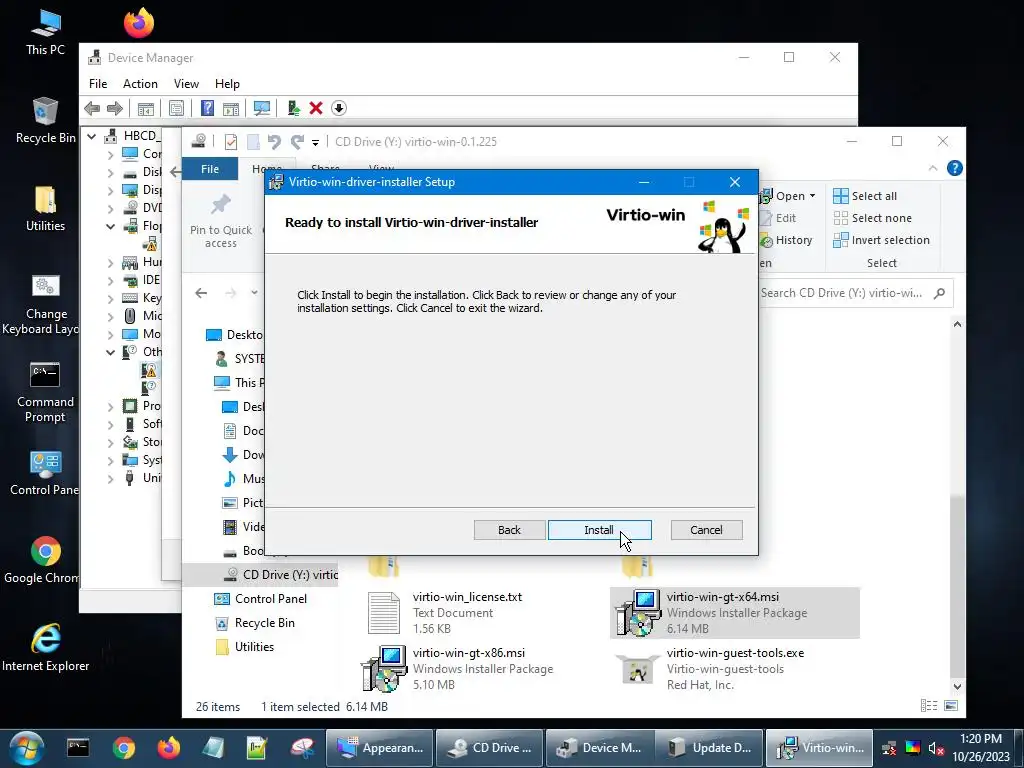Click the down-arrow Disable device icon

[338, 108]
